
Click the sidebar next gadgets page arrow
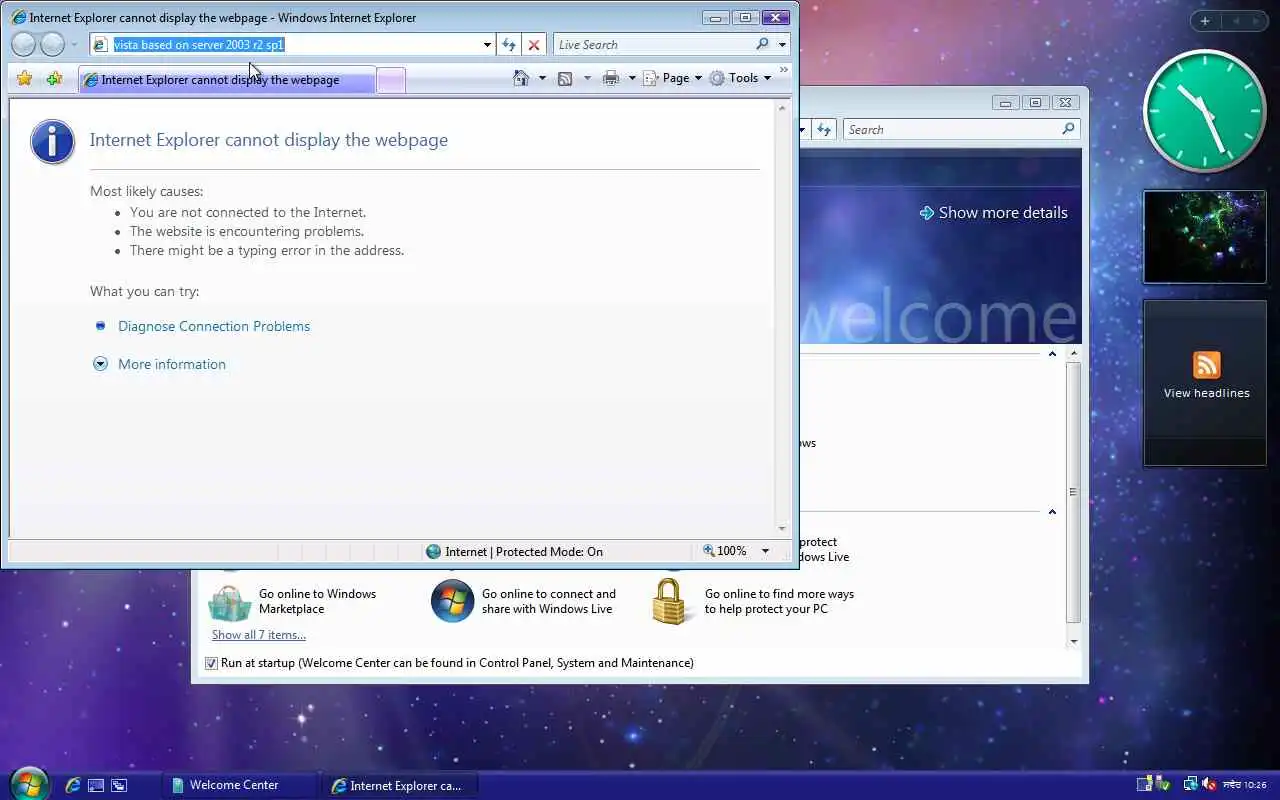(x=1256, y=21)
